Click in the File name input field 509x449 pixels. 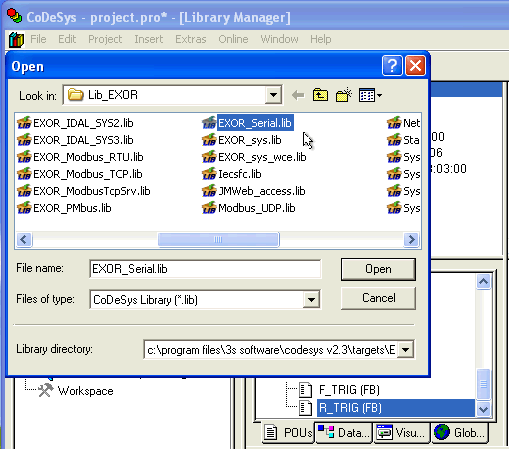pyautogui.click(x=205, y=269)
